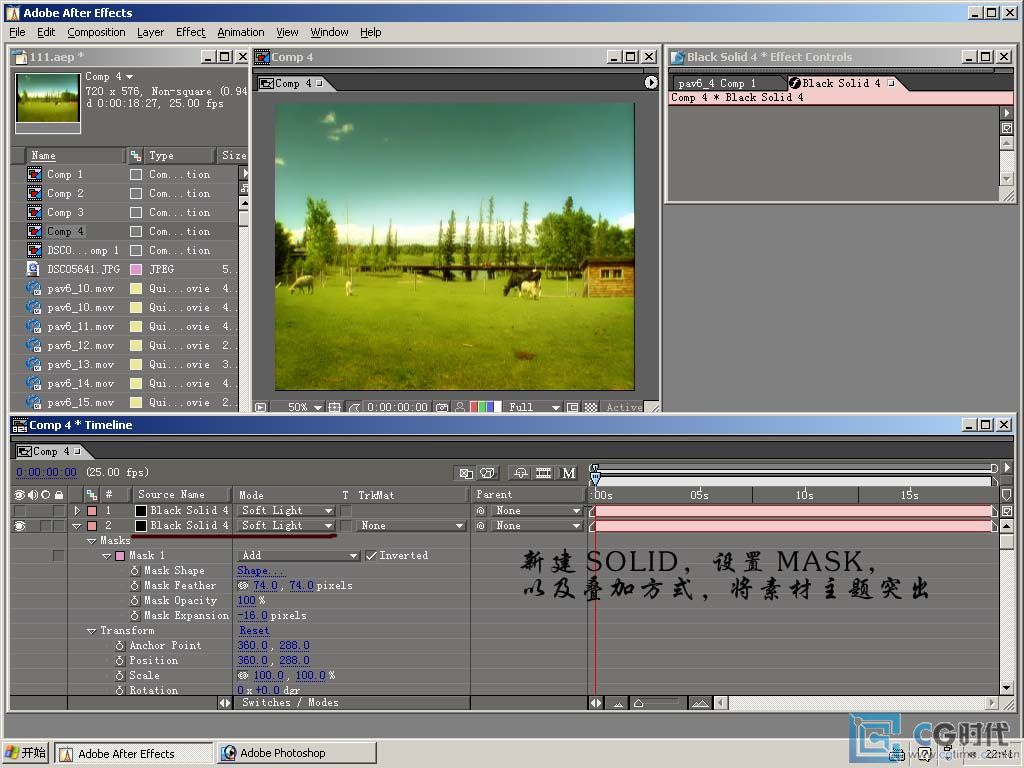
Task: Open layer 2 Parent None dropdown
Action: click(x=536, y=526)
